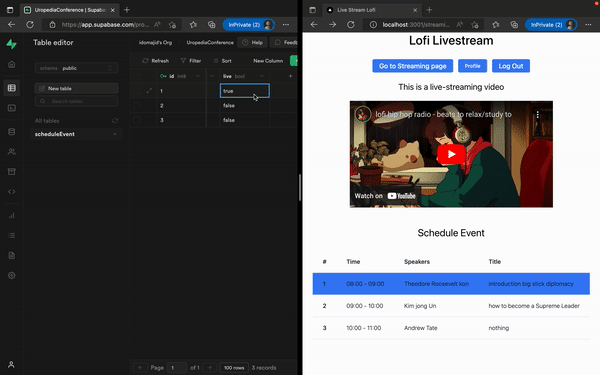Click the Log Out button
The width and height of the screenshot is (600, 375).
[x=510, y=66]
